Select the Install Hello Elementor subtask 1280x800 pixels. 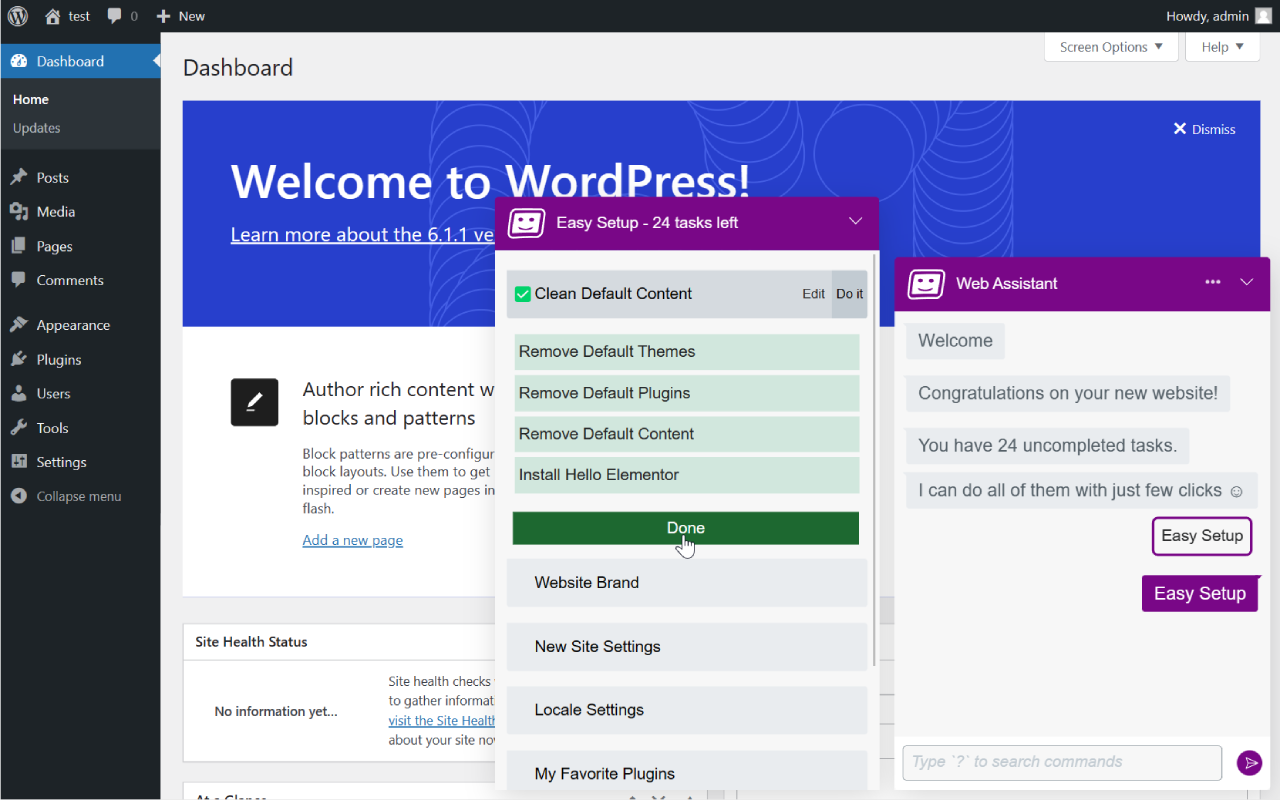[687, 475]
